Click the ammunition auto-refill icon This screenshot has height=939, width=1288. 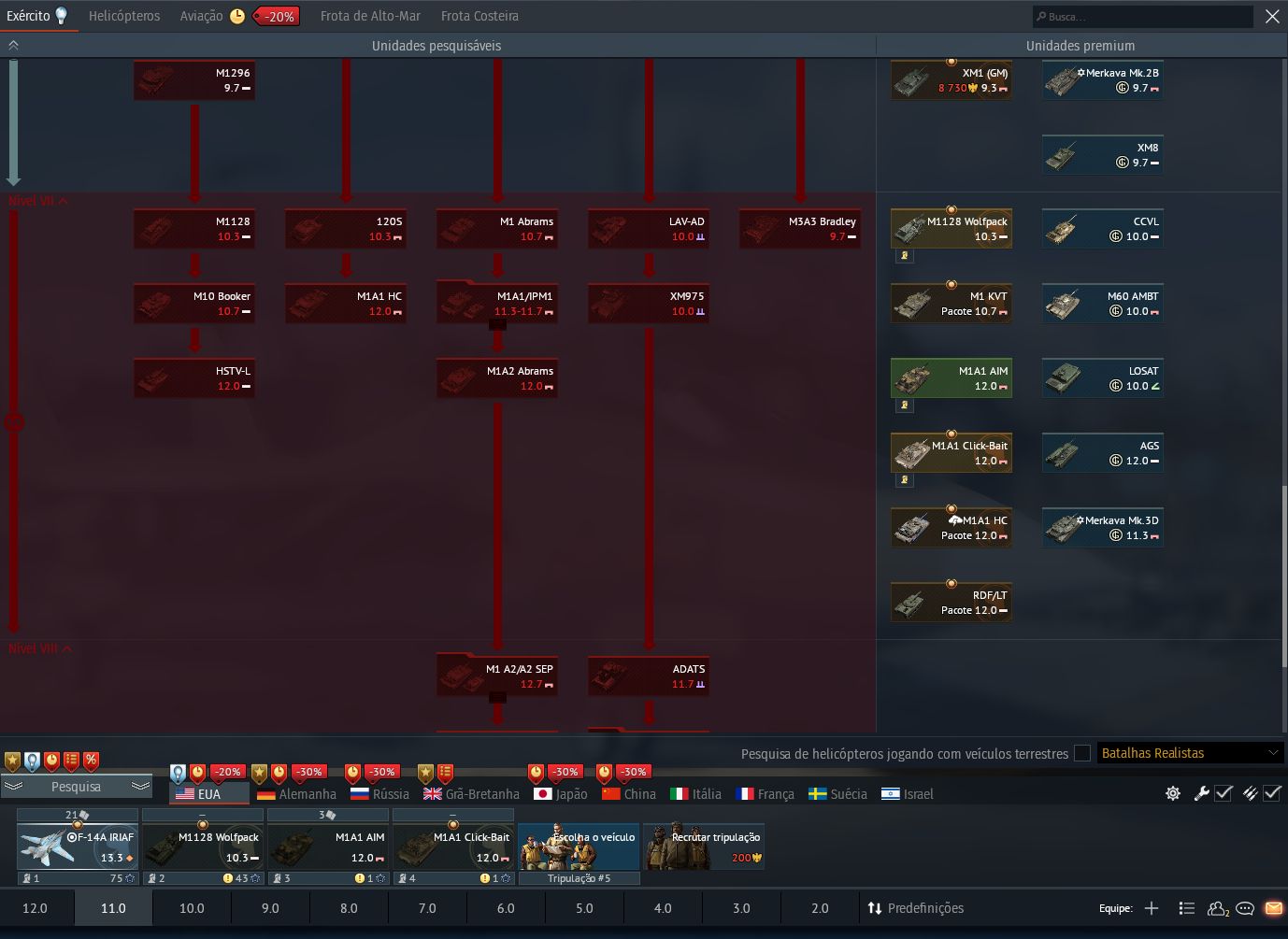(x=1251, y=793)
